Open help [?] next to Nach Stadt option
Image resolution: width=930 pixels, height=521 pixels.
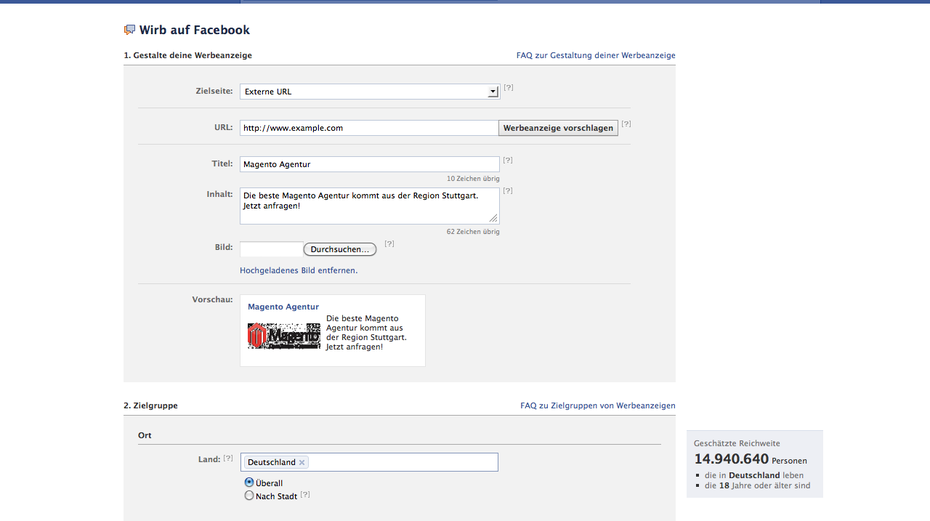[305, 494]
